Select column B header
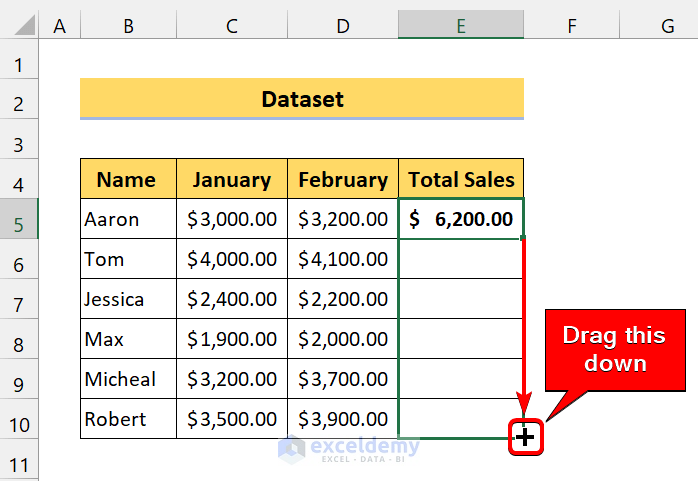 [x=128, y=26]
